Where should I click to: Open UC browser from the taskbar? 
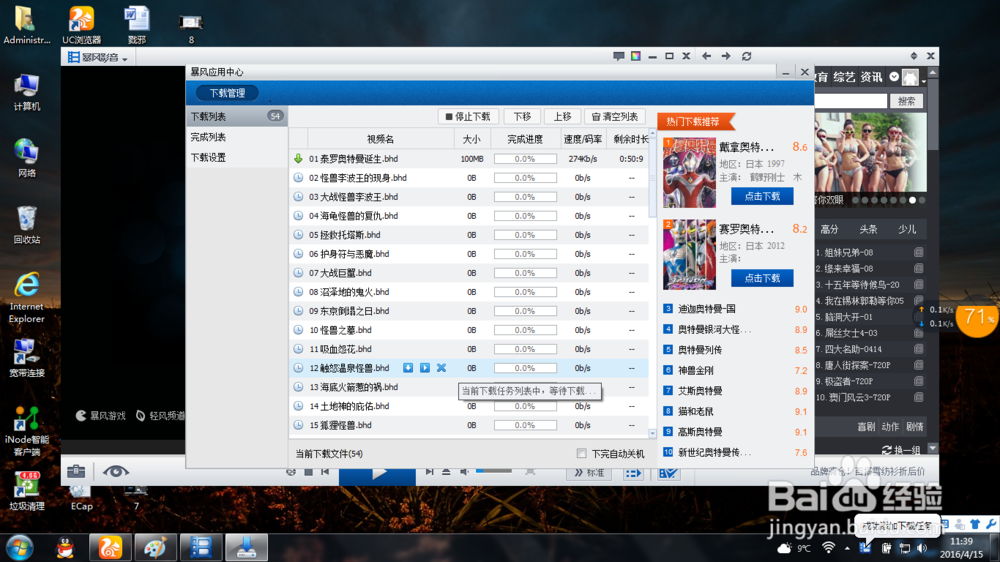[110, 548]
